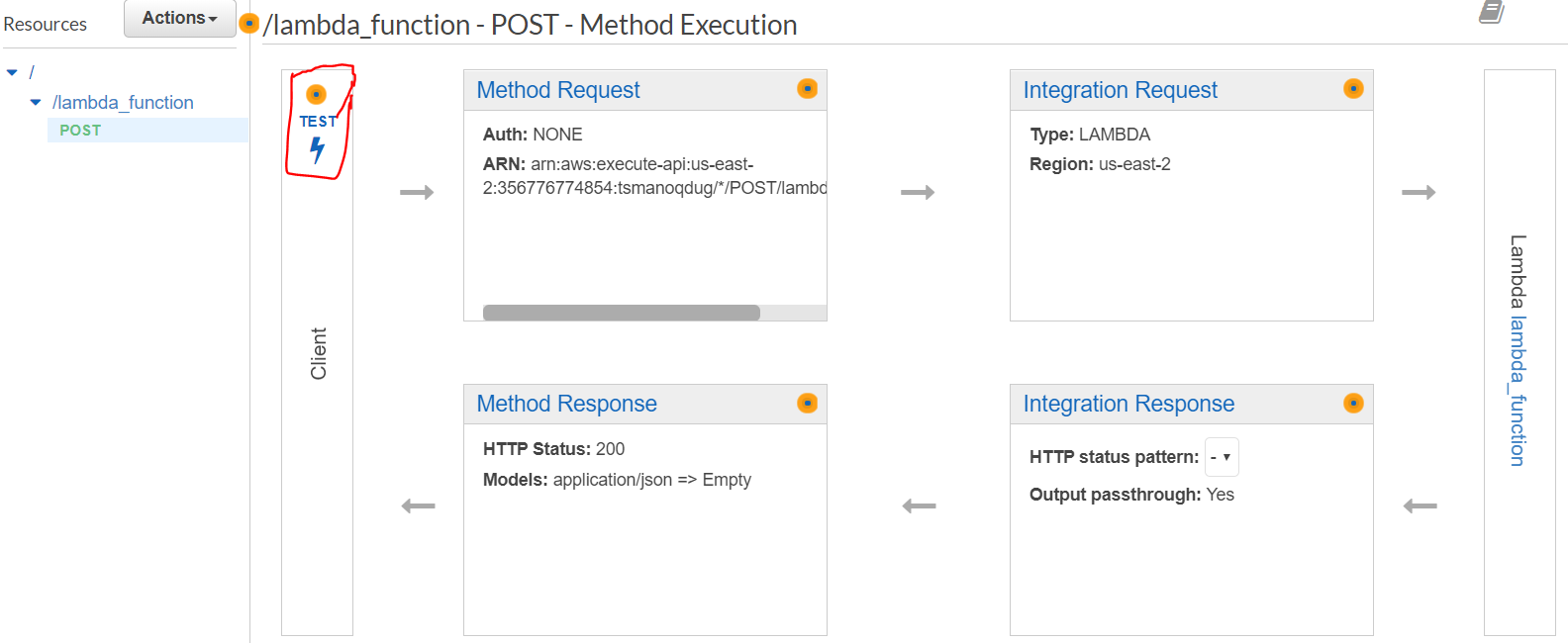
Task: Collapse the /lambda_function tree arrow
Action: click(36, 102)
